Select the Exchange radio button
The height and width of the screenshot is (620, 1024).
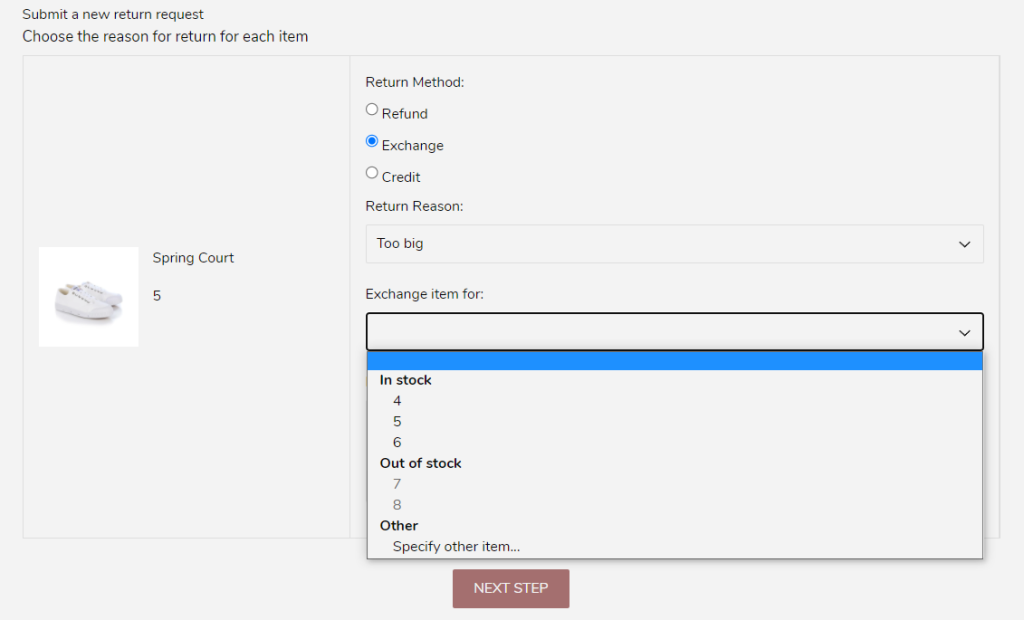pos(372,141)
